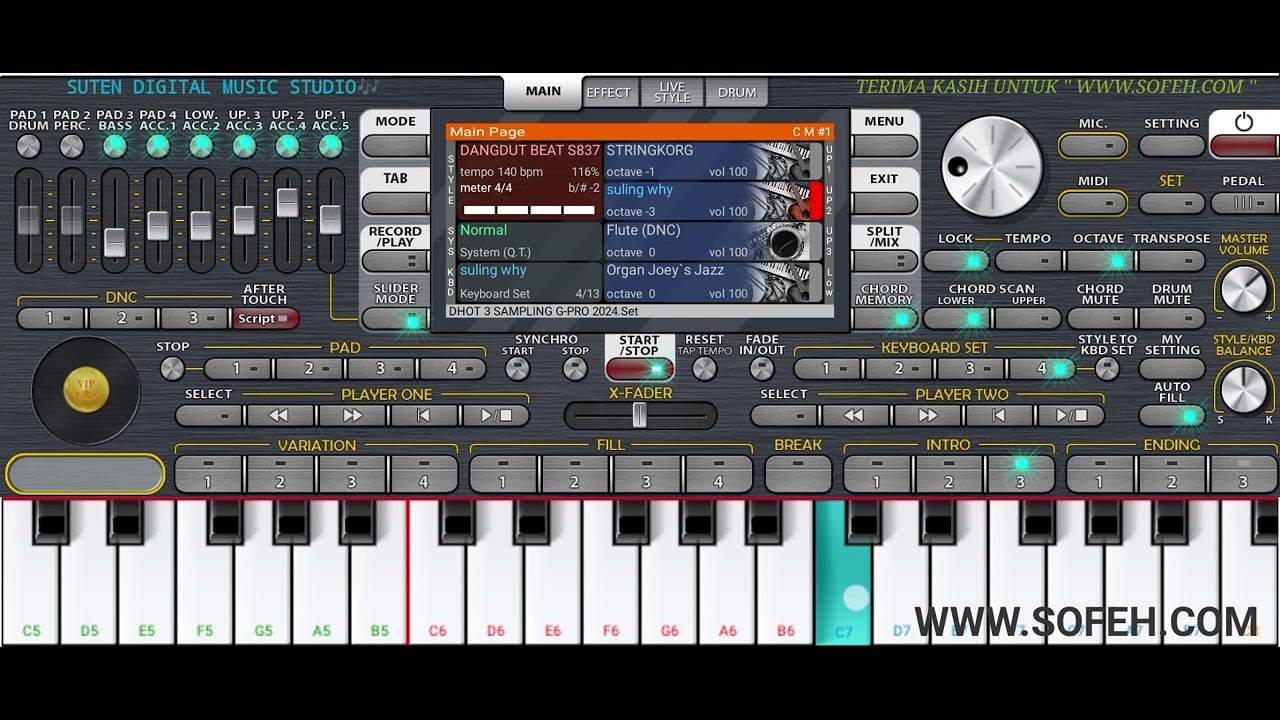Click the MODE button

click(395, 146)
